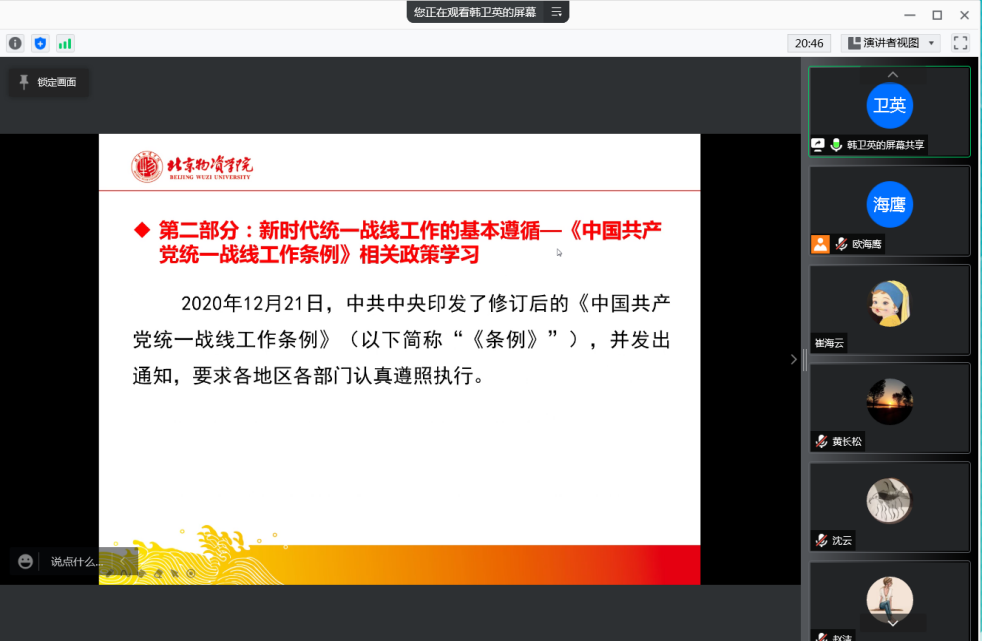
Task: Click the green microphone icon of 韩卫英
Action: click(x=835, y=145)
